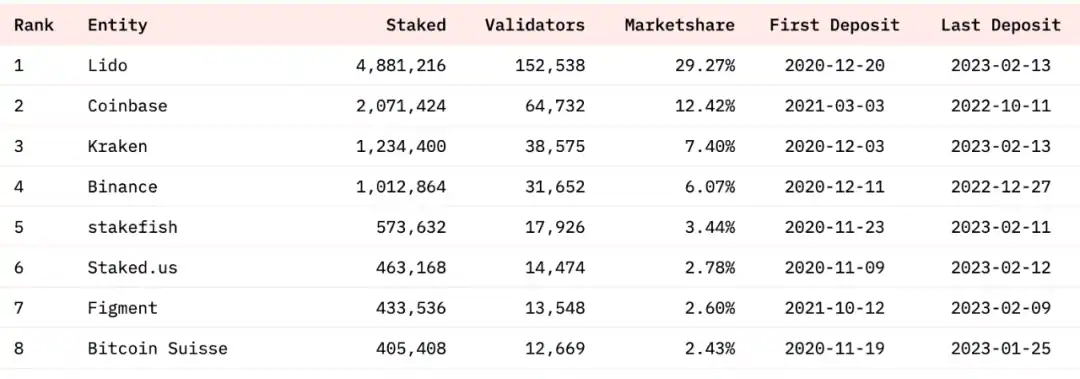Open the Lido entity entry
This screenshot has height=379, width=1080.
click(x=107, y=65)
